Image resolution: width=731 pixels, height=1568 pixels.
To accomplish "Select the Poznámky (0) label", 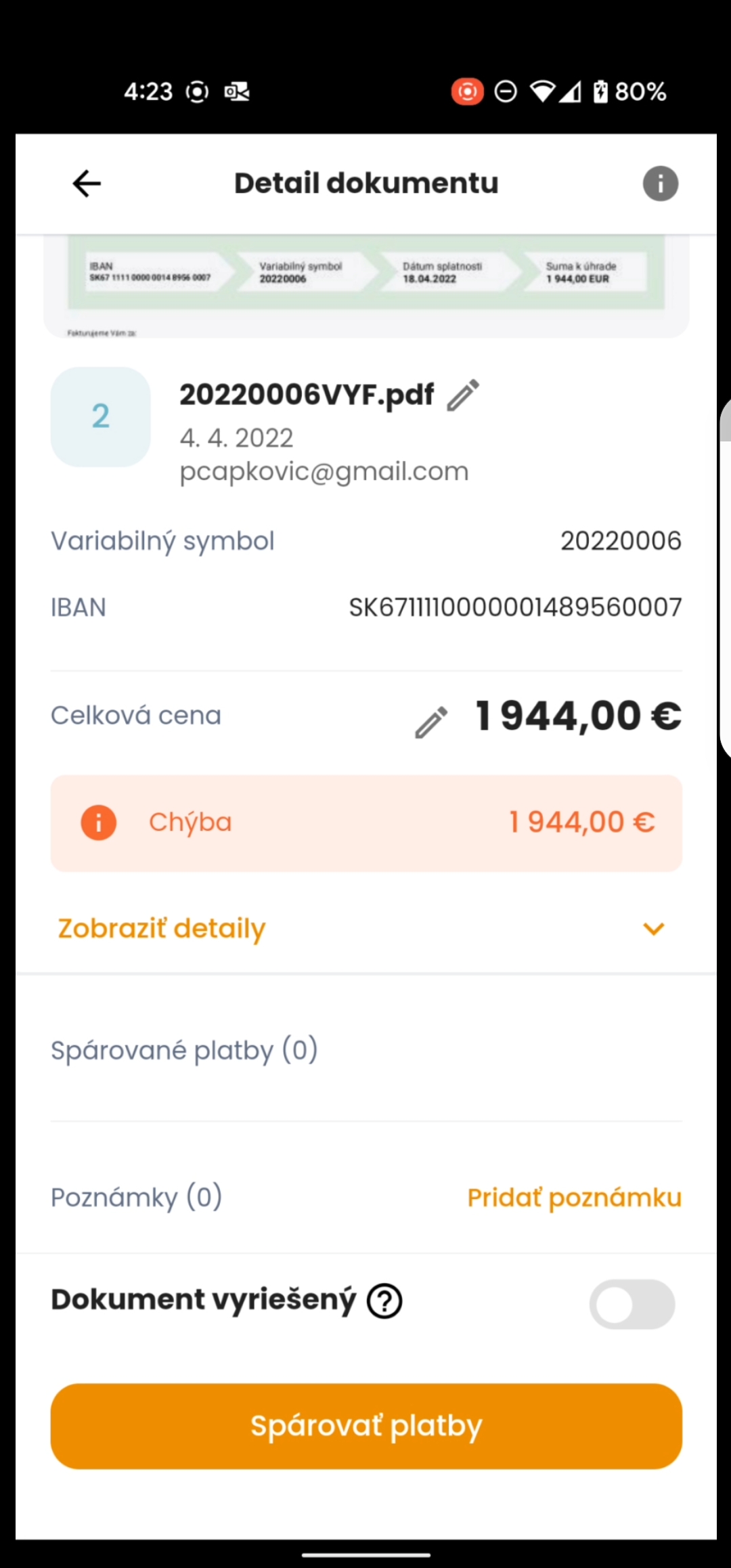I will 136,1198.
